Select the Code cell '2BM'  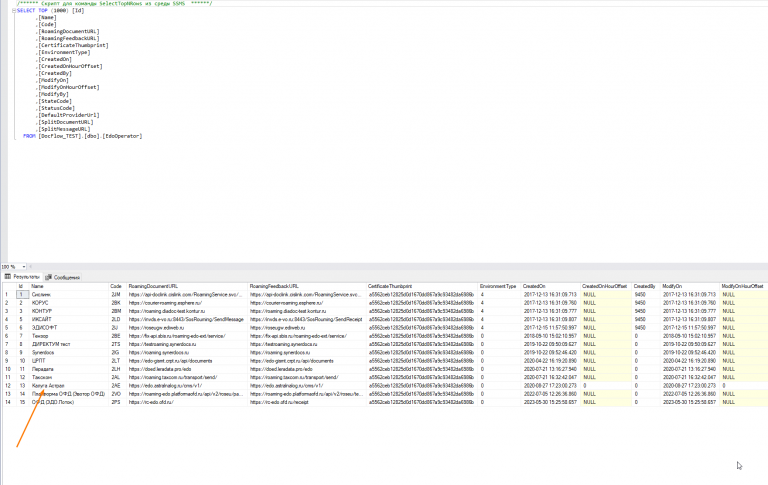[118, 311]
